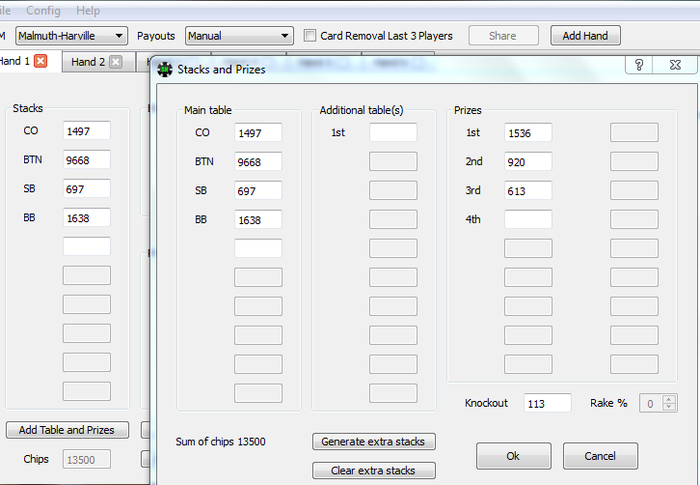Image resolution: width=700 pixels, height=485 pixels.
Task: Open the Help menu
Action: [88, 10]
